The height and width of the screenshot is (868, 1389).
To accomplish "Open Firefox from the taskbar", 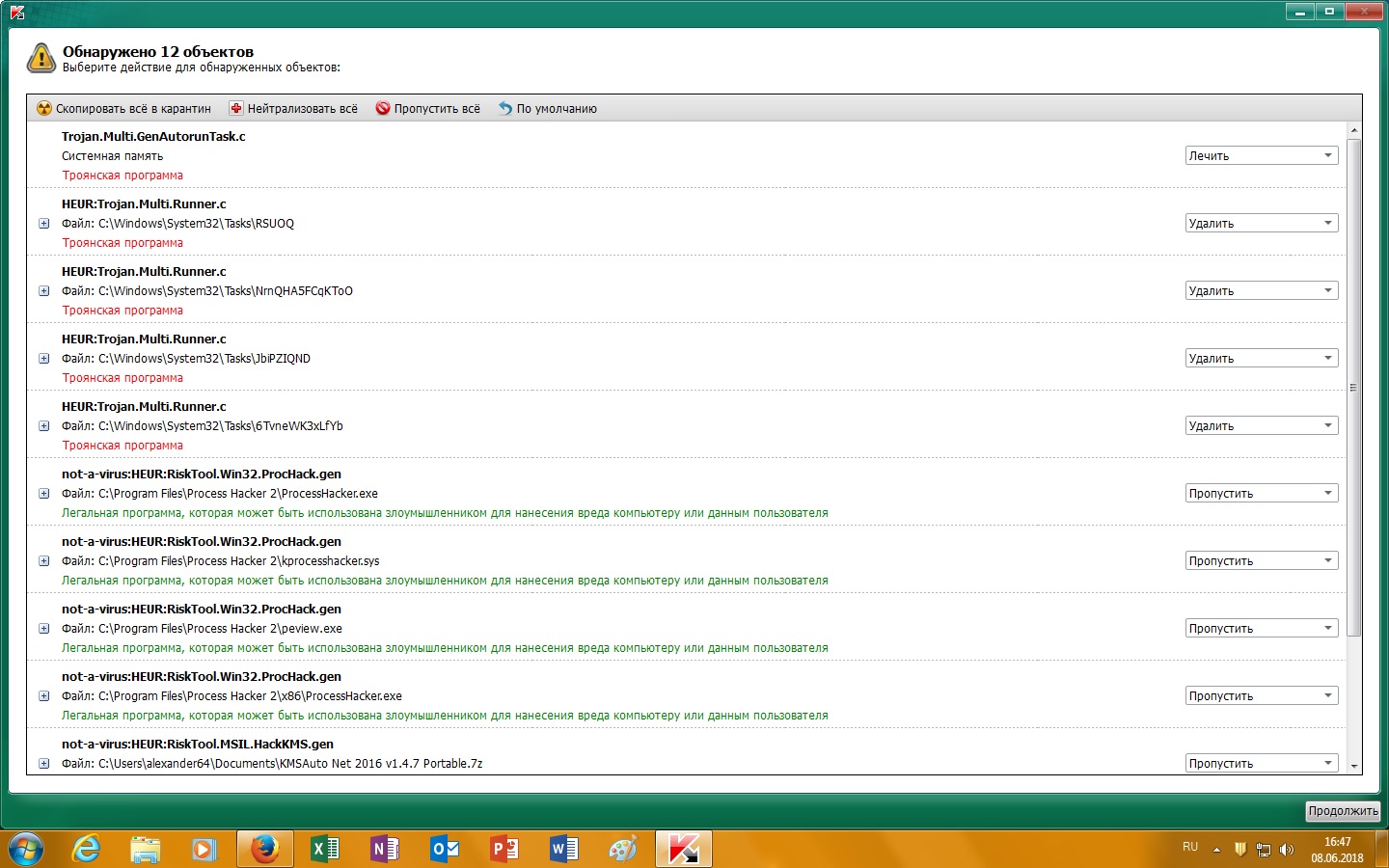I will [264, 849].
